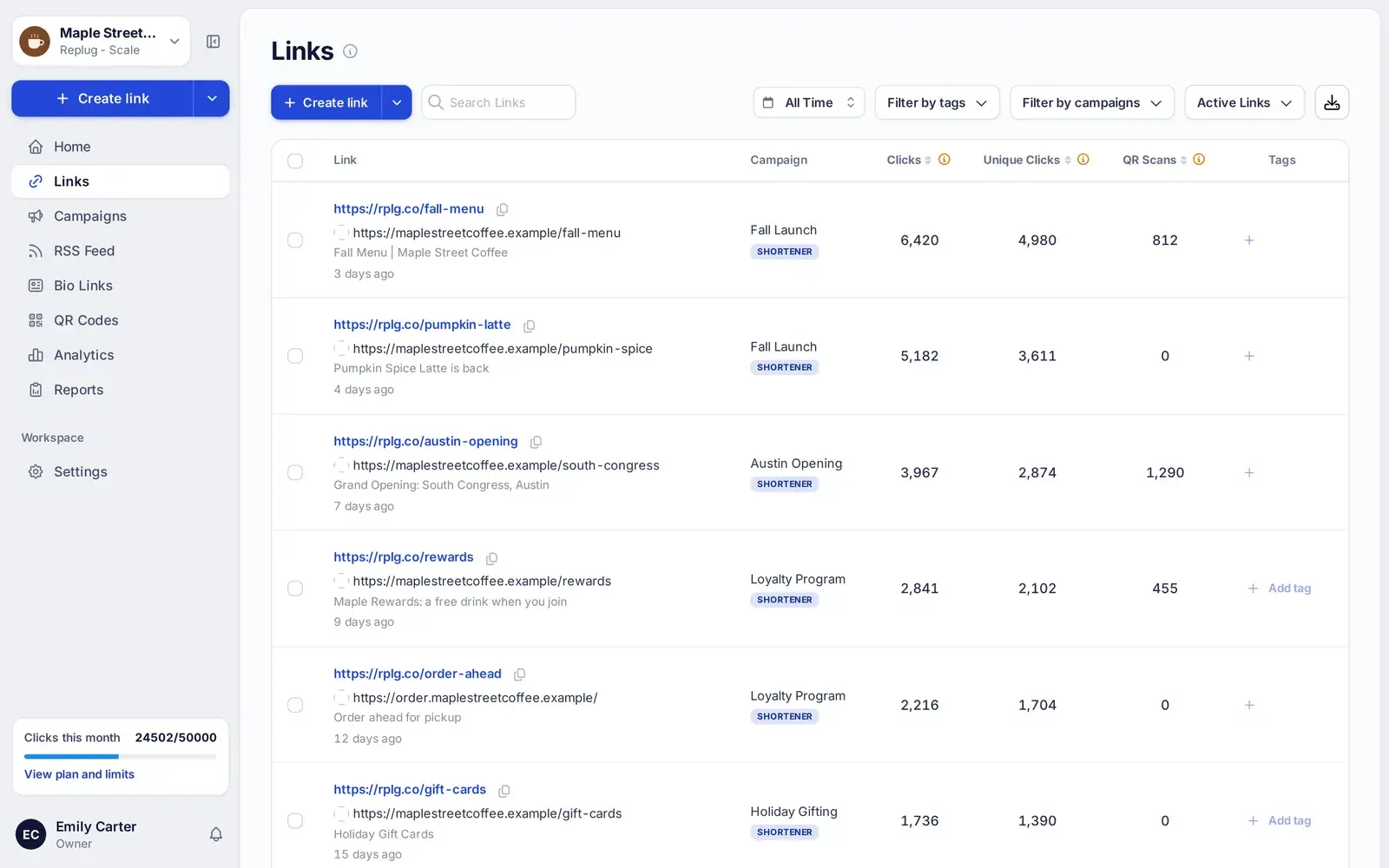
Task: Tick the fall-menu link checkbox
Action: tap(295, 240)
